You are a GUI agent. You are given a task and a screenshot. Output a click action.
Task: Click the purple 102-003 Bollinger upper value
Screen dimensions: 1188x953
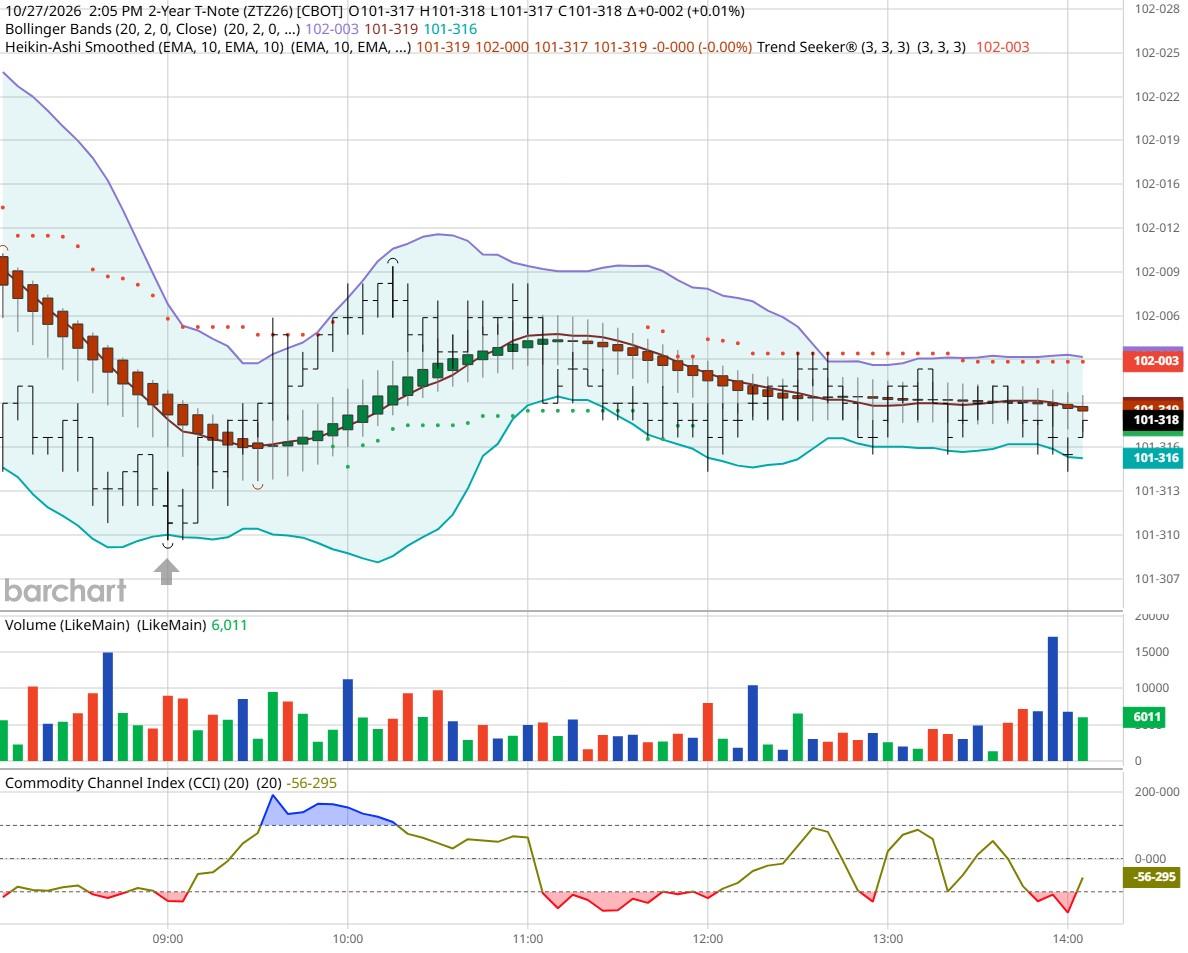(332, 29)
